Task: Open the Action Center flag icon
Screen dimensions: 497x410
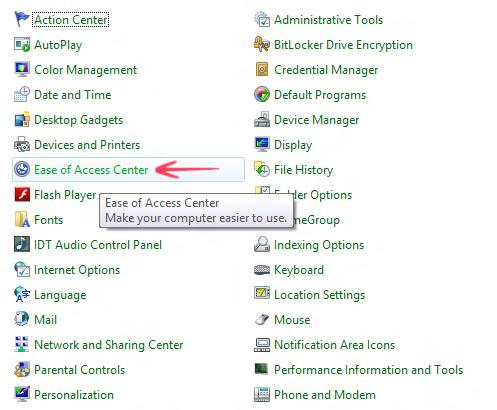Action: point(22,19)
